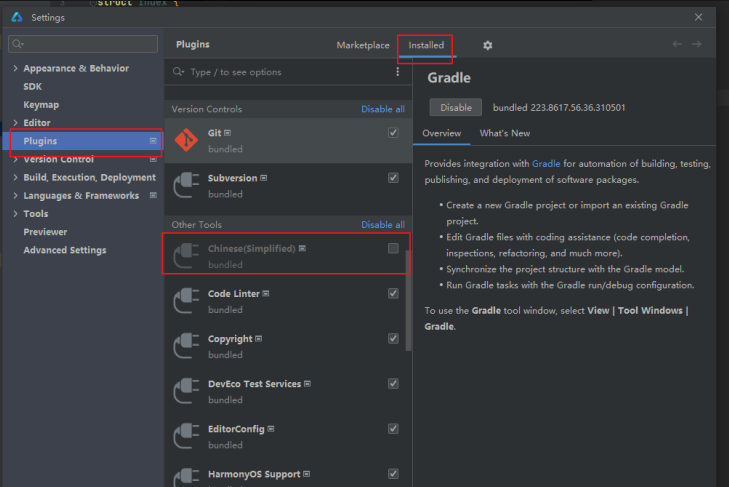Follow the Gradle hyperlink in description
Screen dimensions: 729x487
point(546,164)
